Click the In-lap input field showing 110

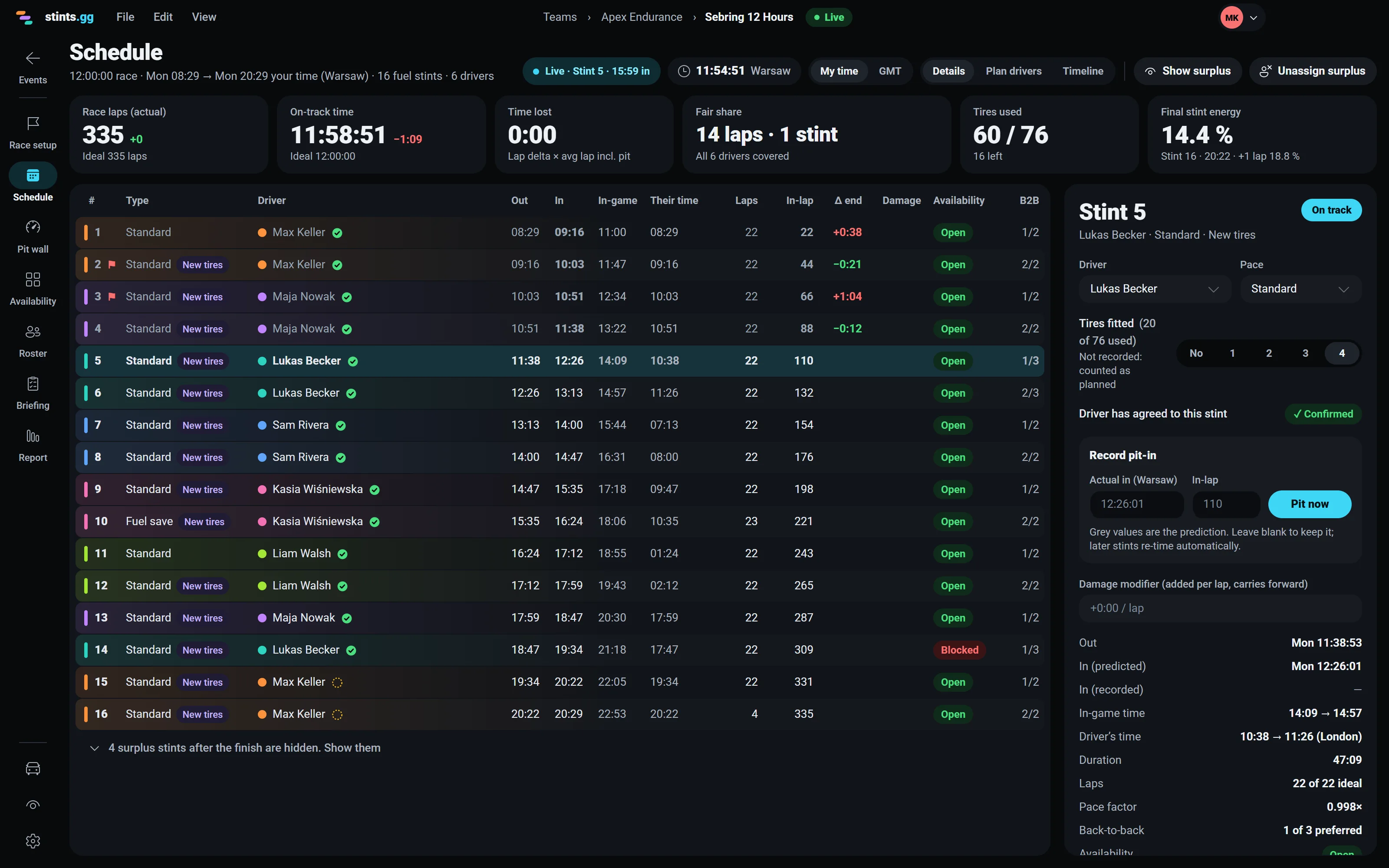coord(1226,504)
